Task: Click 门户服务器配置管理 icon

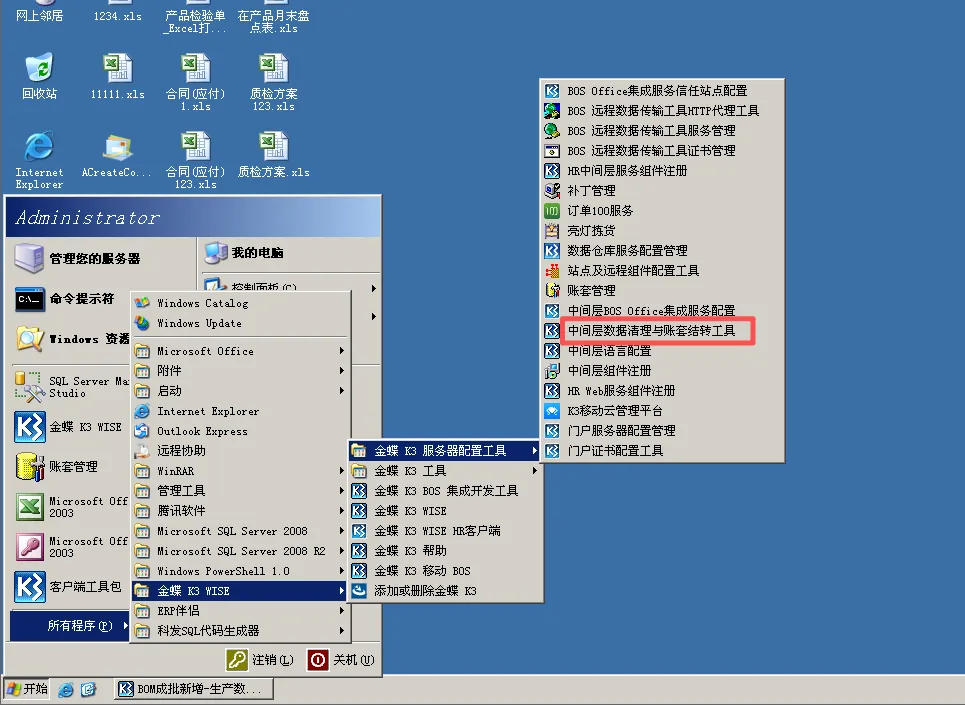Action: 552,431
